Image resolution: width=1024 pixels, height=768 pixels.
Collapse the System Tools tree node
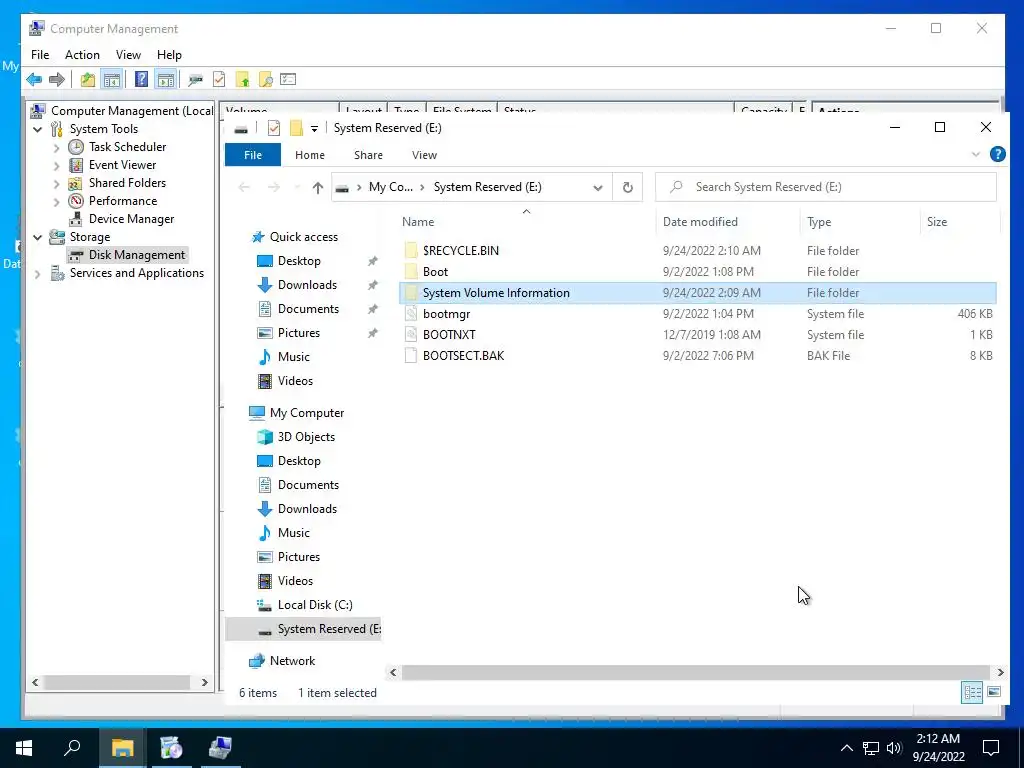point(38,129)
